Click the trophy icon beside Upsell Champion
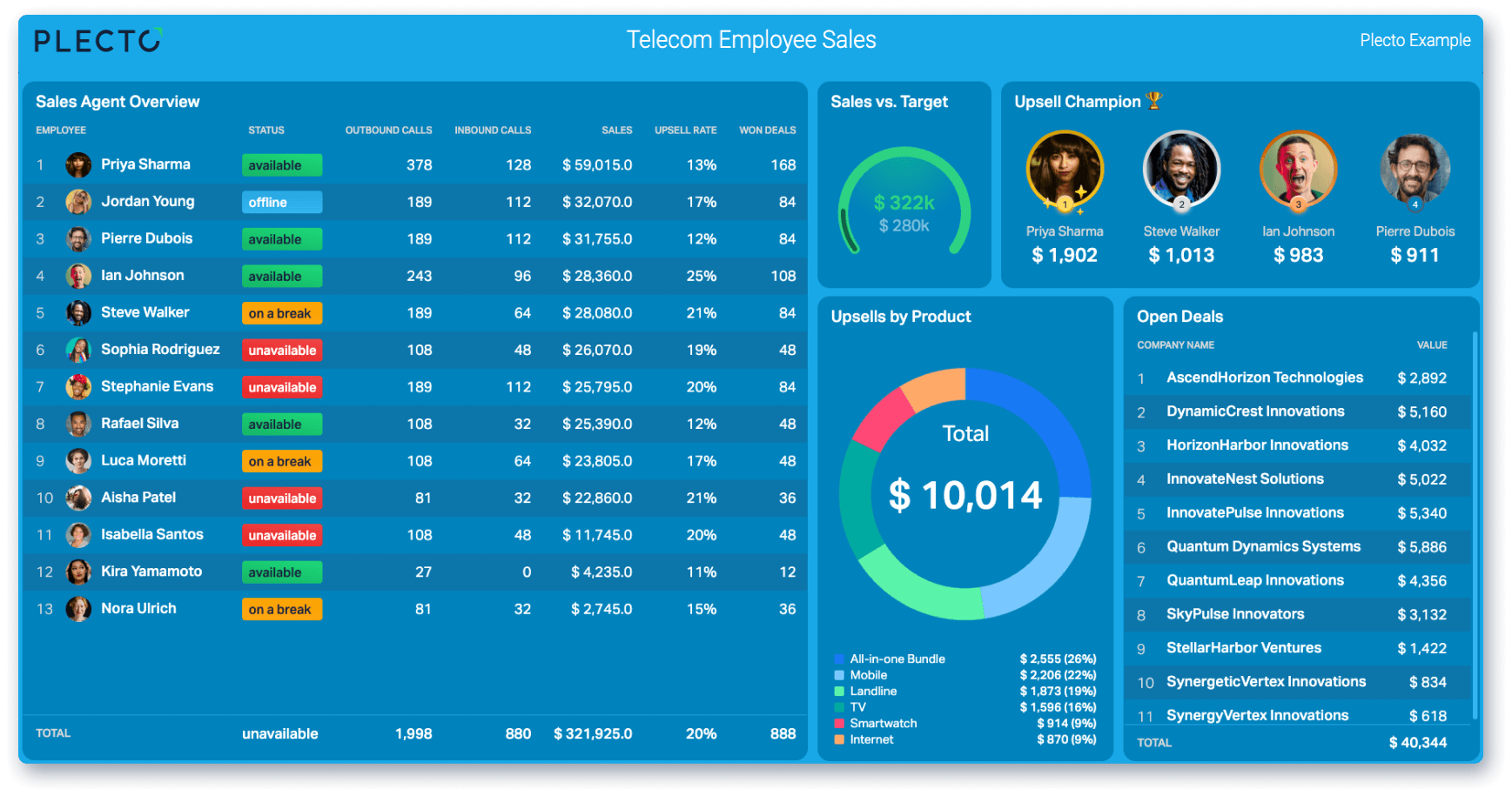The height and width of the screenshot is (796, 1512). 1154,101
